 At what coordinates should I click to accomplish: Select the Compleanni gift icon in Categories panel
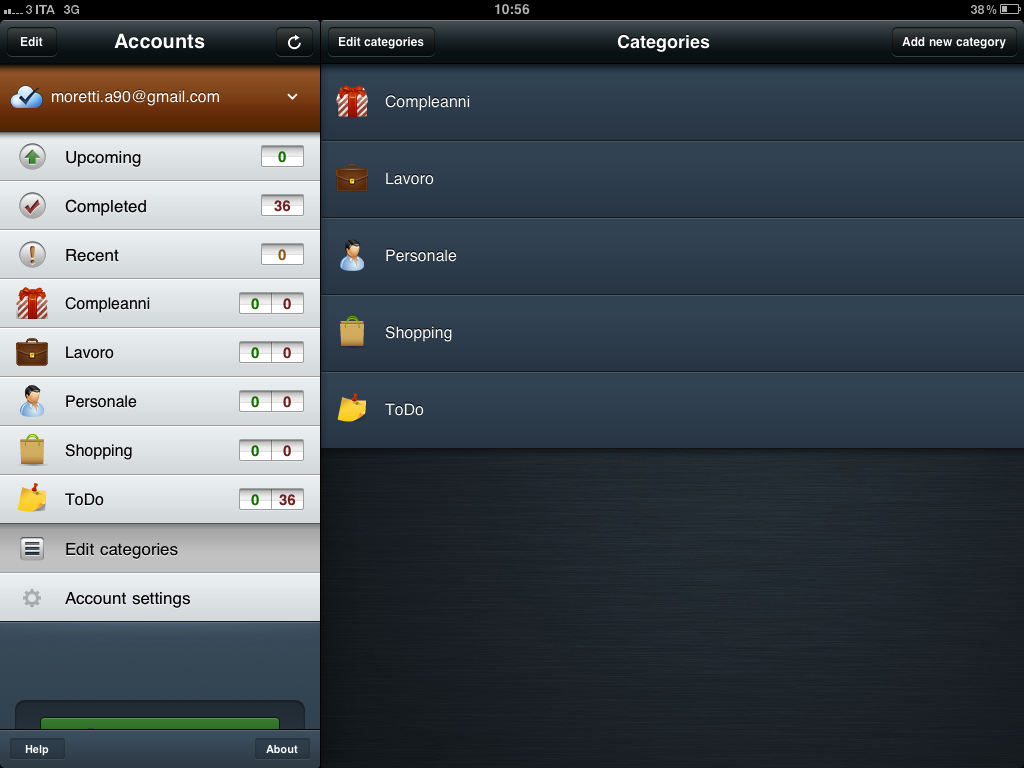352,101
